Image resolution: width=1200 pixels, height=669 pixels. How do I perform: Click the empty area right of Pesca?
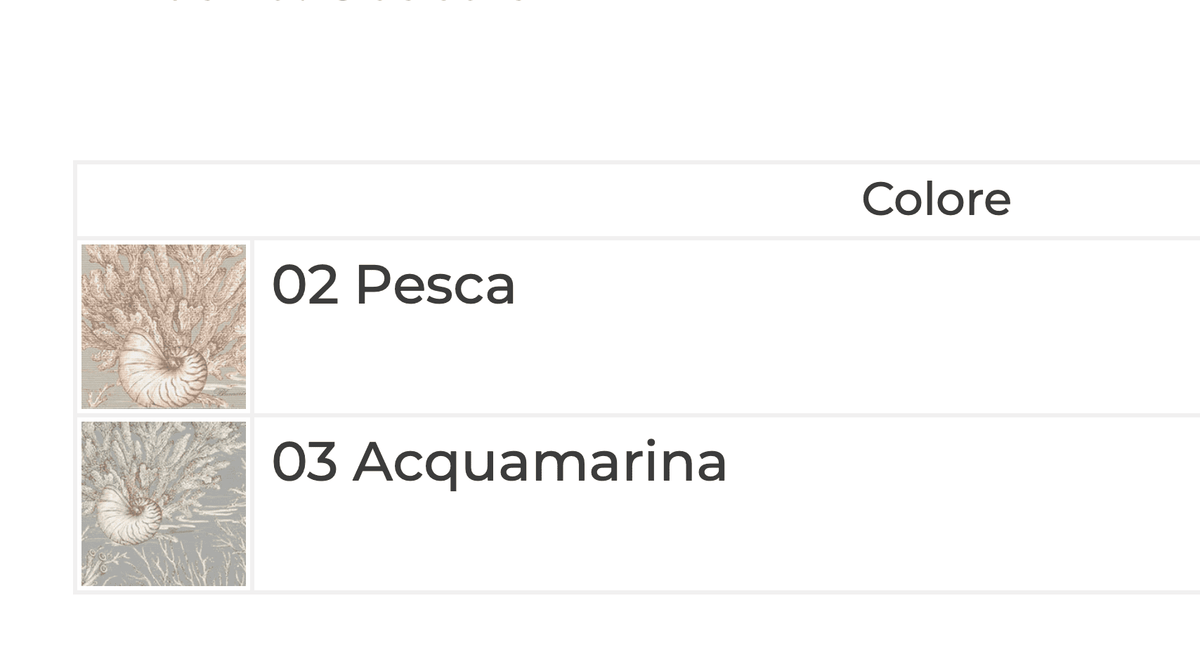point(860,327)
